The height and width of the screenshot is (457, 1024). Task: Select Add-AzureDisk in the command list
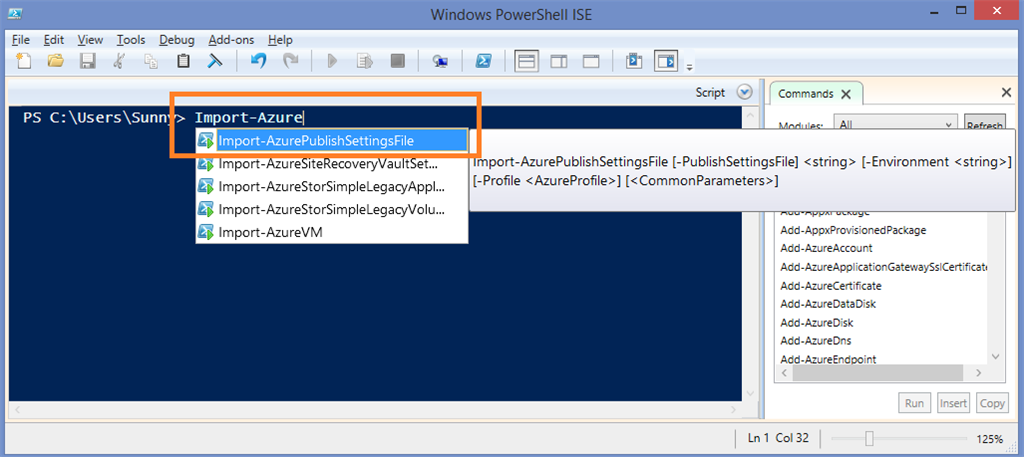click(816, 322)
